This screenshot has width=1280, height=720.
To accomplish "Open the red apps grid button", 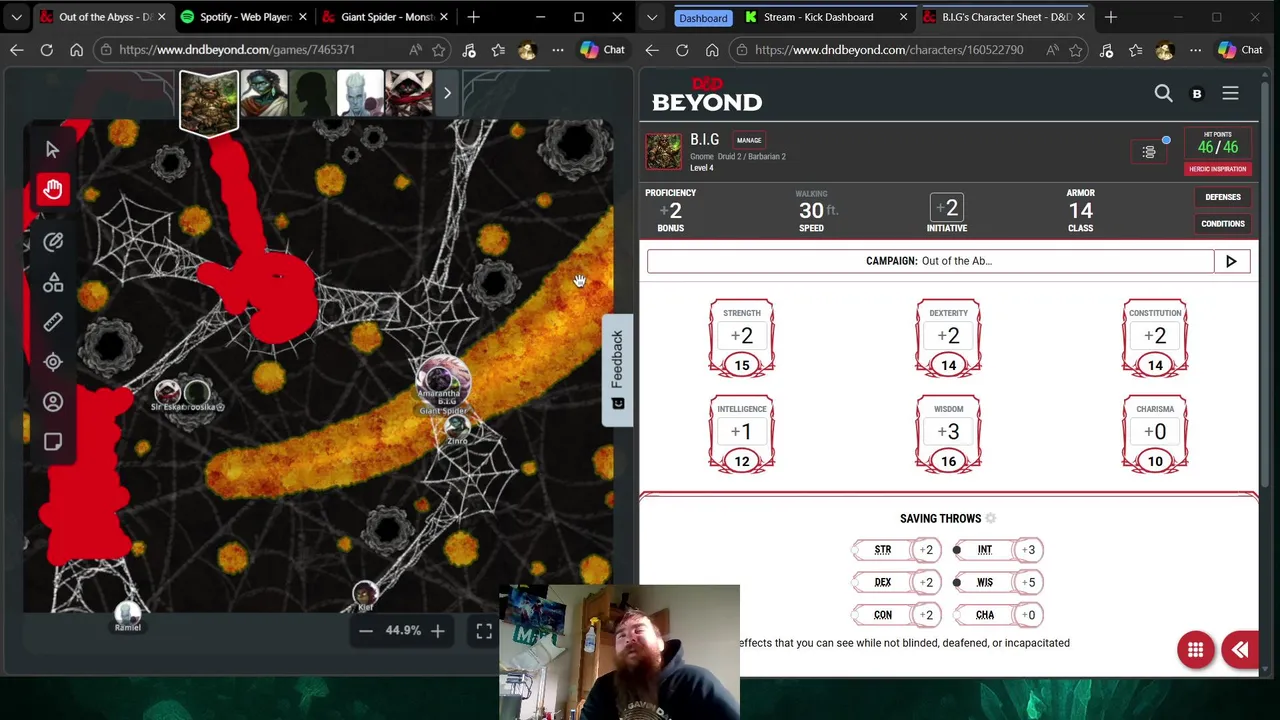I will tap(1195, 650).
